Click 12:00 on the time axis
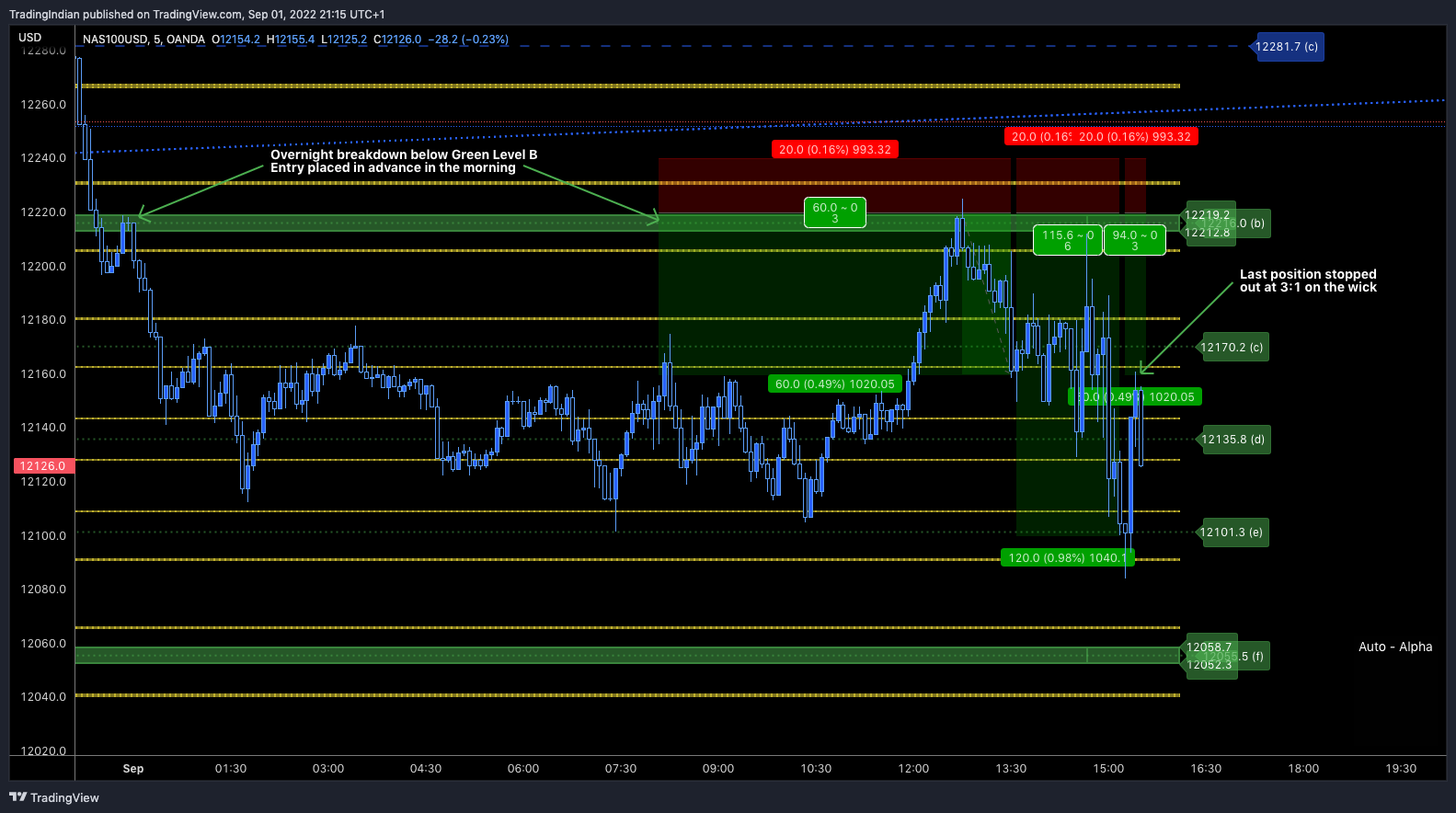This screenshot has width=1456, height=813. point(913,769)
